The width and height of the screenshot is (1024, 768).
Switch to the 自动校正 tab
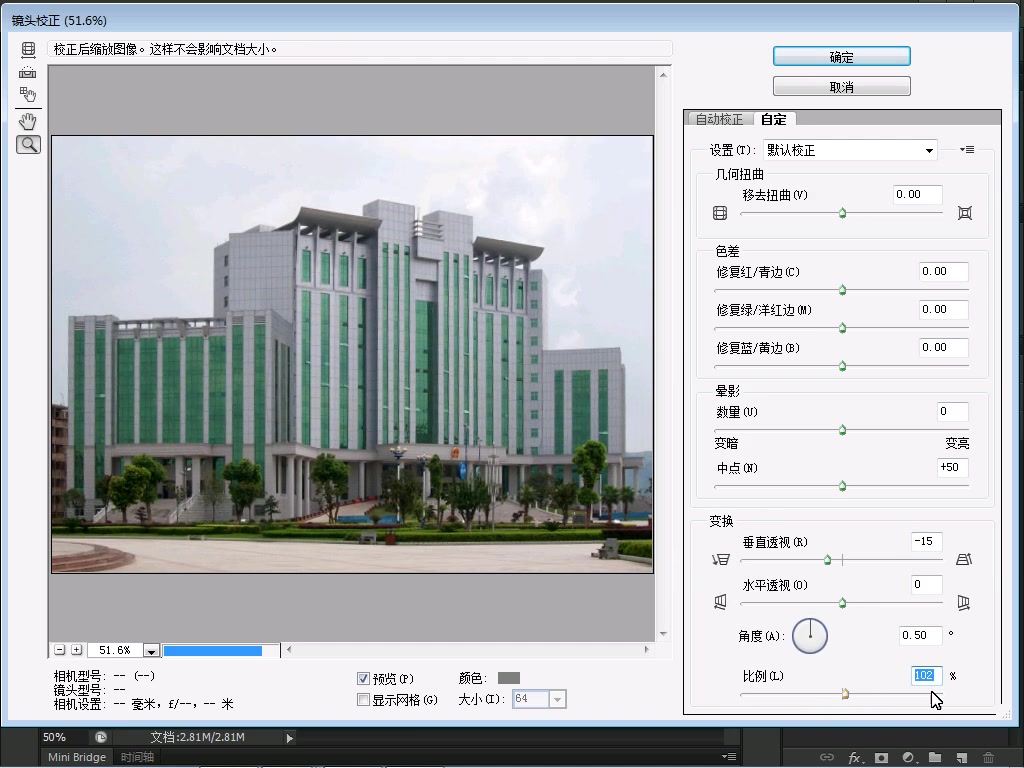(x=719, y=118)
